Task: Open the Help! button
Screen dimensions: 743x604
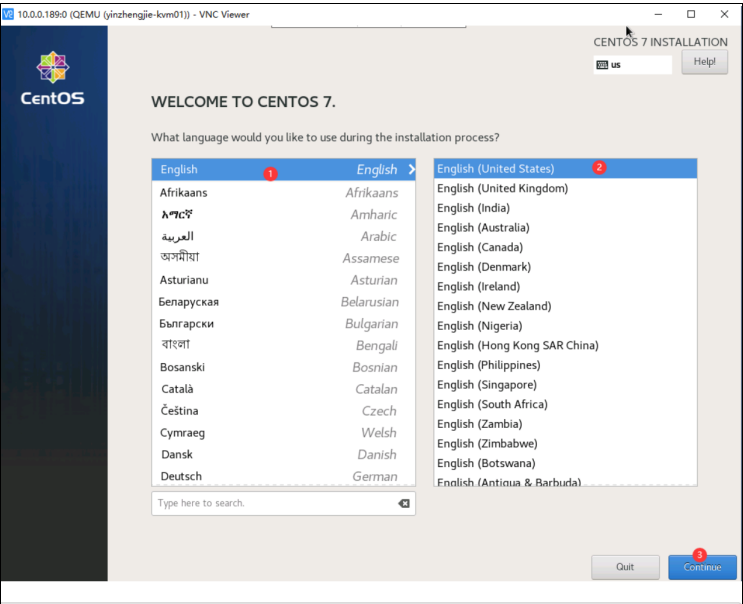Action: tap(704, 62)
